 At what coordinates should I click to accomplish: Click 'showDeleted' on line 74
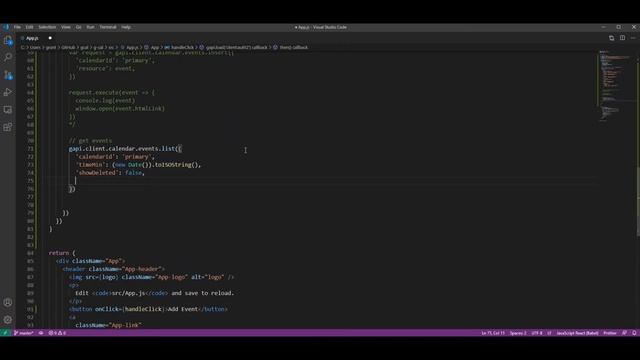(97, 173)
